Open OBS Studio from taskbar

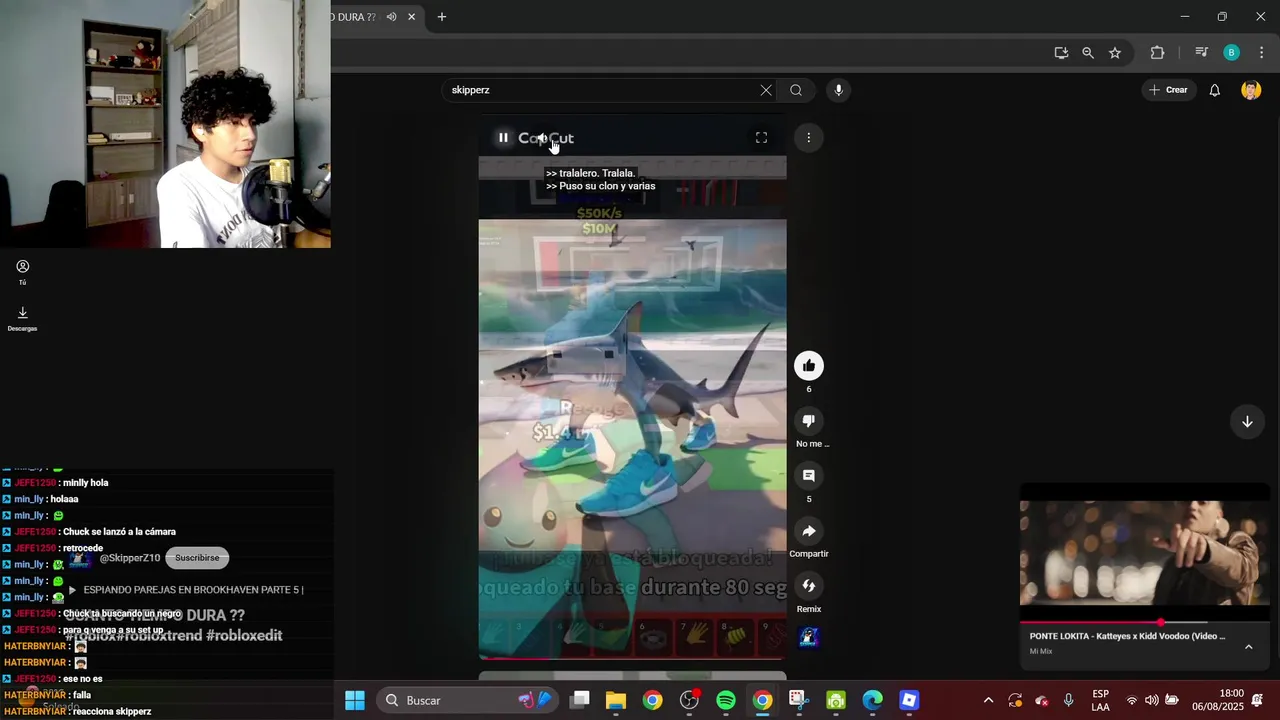coord(689,700)
